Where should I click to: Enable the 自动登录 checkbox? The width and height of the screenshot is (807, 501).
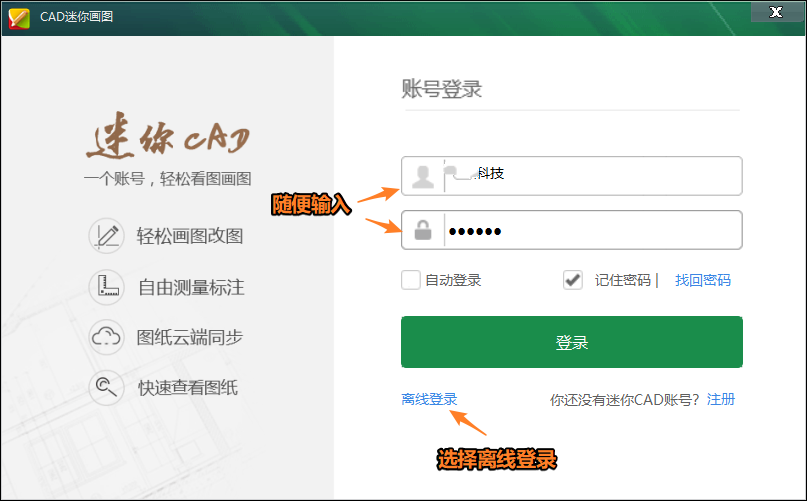tap(411, 280)
